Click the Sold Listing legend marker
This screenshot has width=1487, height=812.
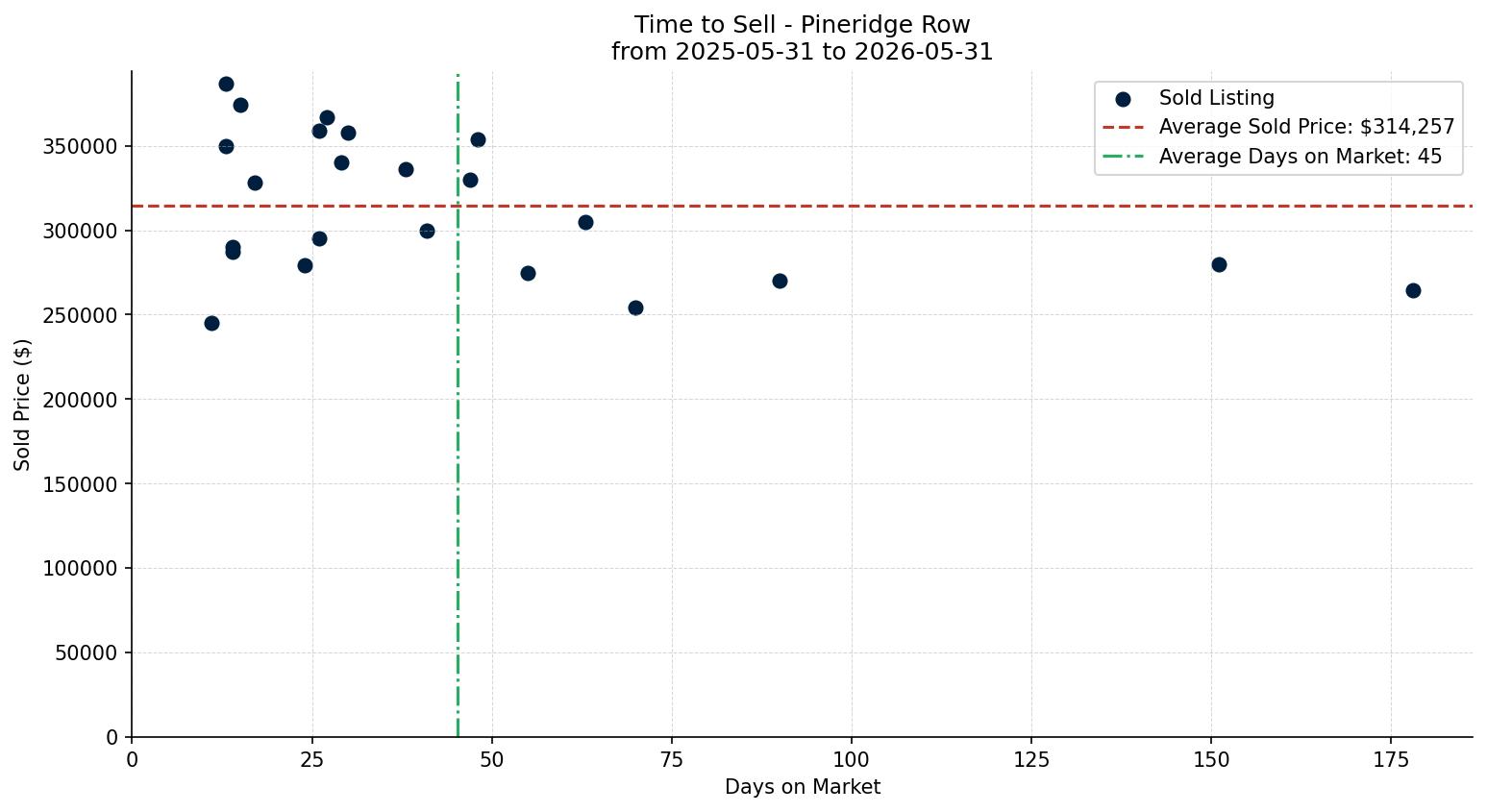pos(1123,99)
